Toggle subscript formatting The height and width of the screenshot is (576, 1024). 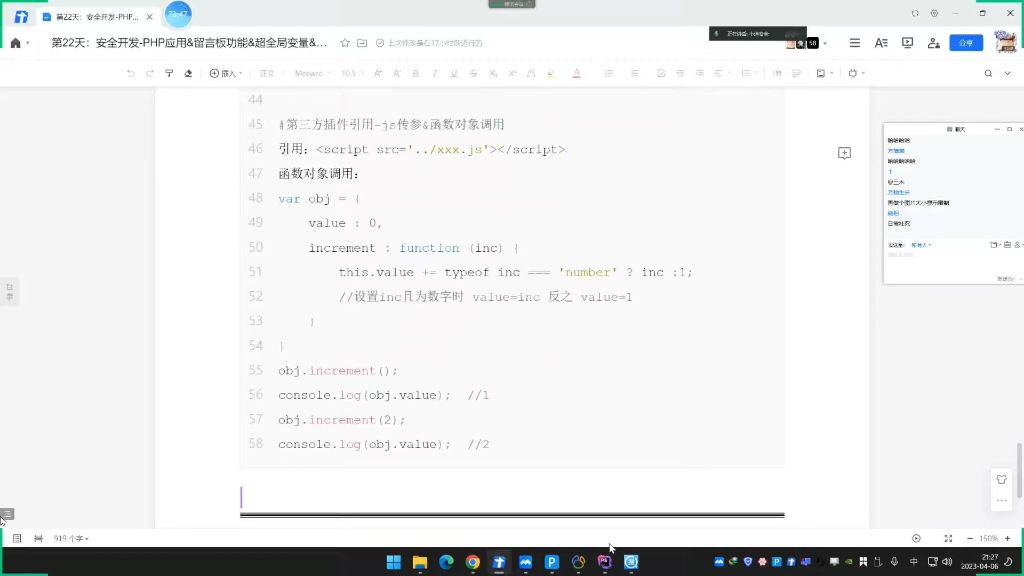[493, 73]
